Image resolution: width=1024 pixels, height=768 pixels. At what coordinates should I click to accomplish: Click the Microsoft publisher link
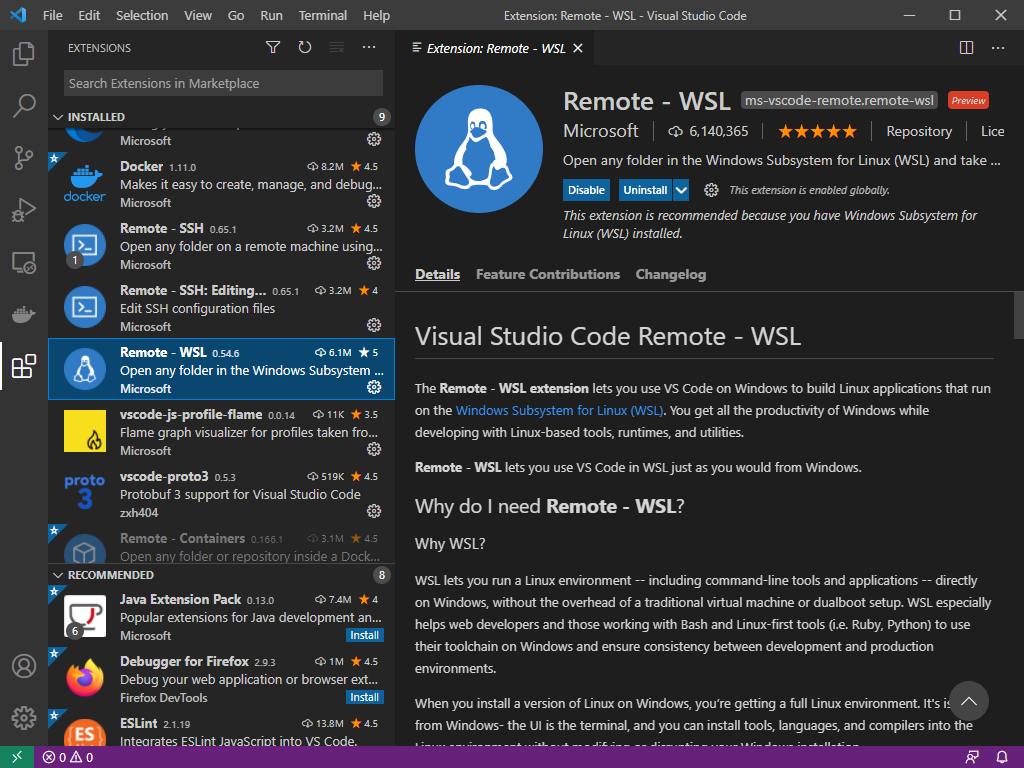tap(601, 131)
